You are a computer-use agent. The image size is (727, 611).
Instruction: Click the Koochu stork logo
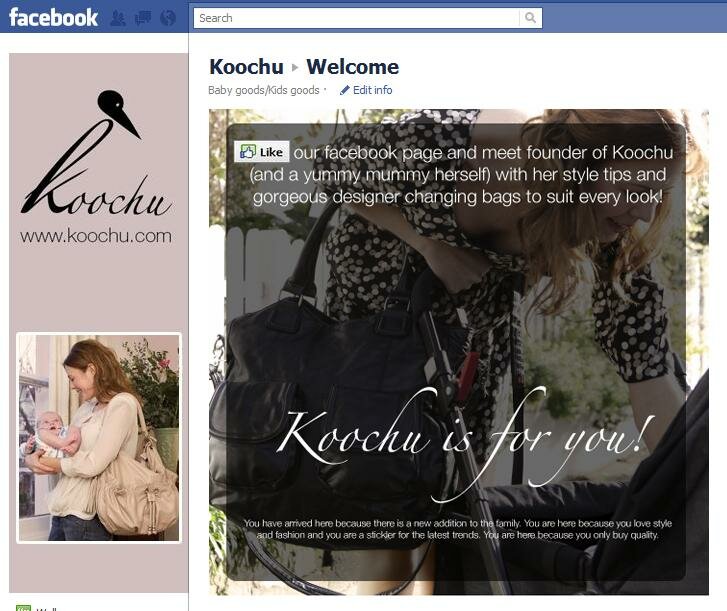click(96, 153)
